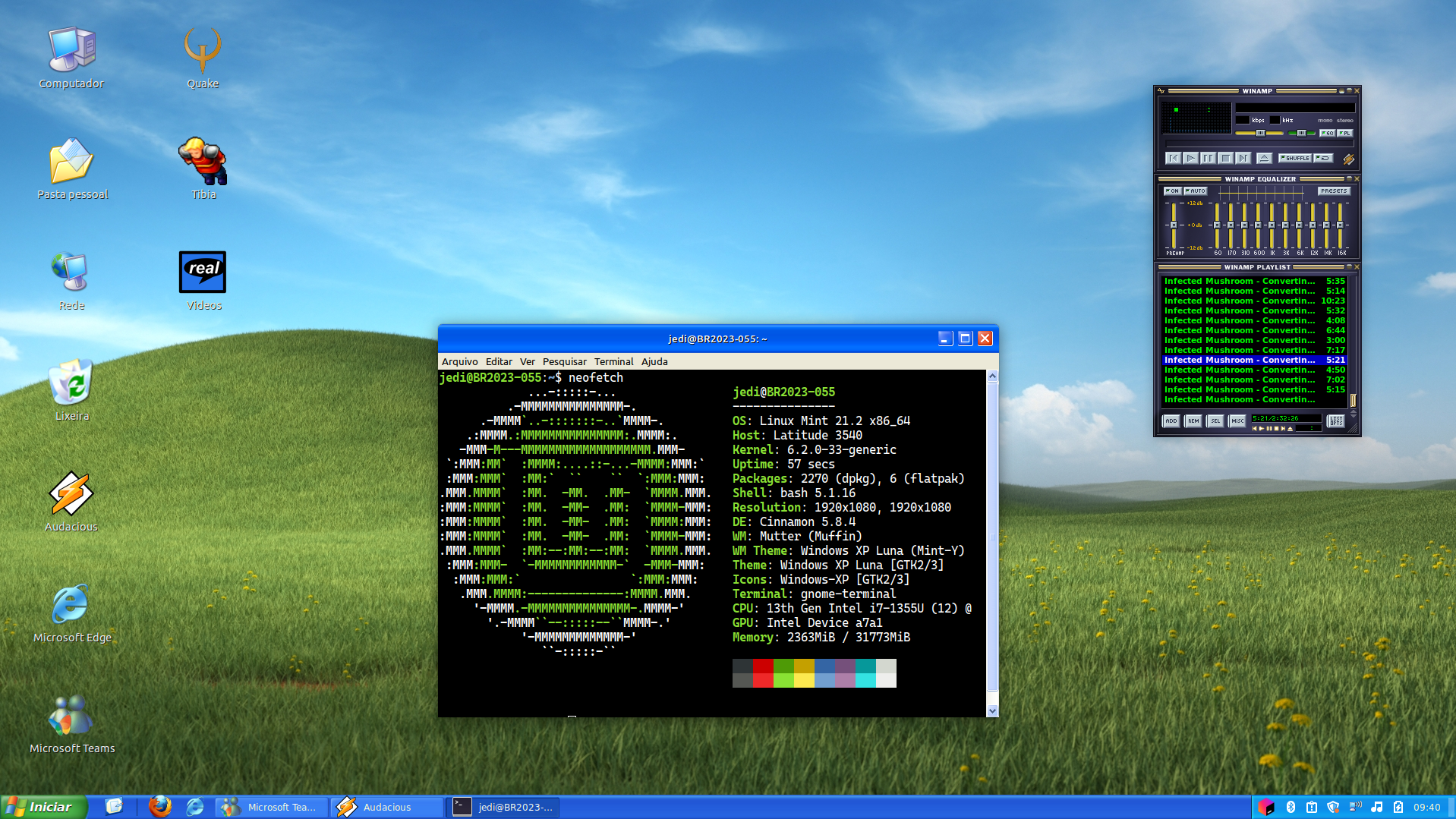The height and width of the screenshot is (819, 1456).
Task: Toggle the EQ window button in Winamp
Action: [x=1327, y=133]
